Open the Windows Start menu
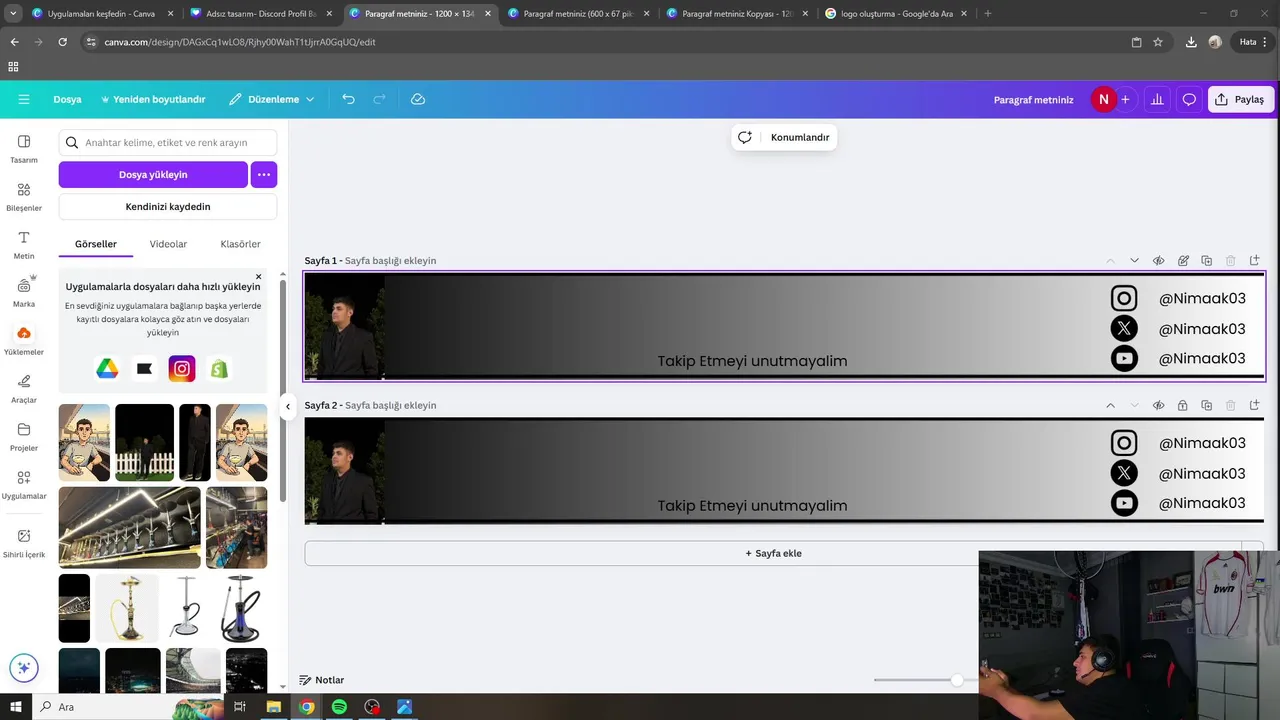The height and width of the screenshot is (720, 1280). [16, 707]
